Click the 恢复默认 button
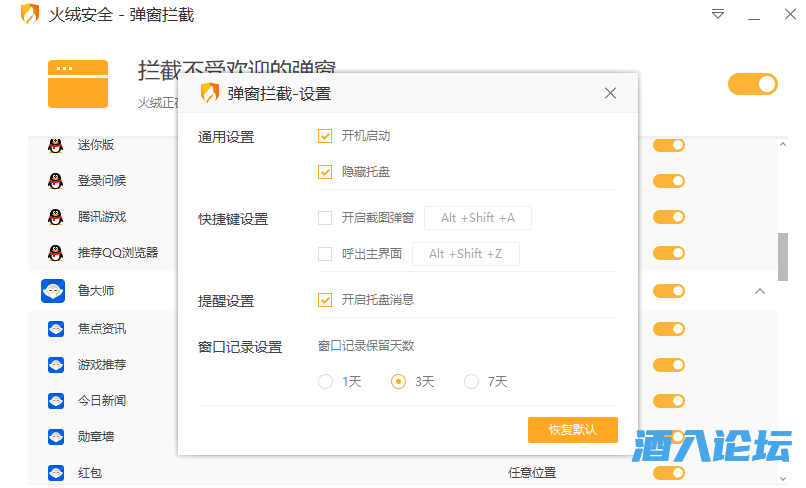The height and width of the screenshot is (488, 806). [572, 429]
